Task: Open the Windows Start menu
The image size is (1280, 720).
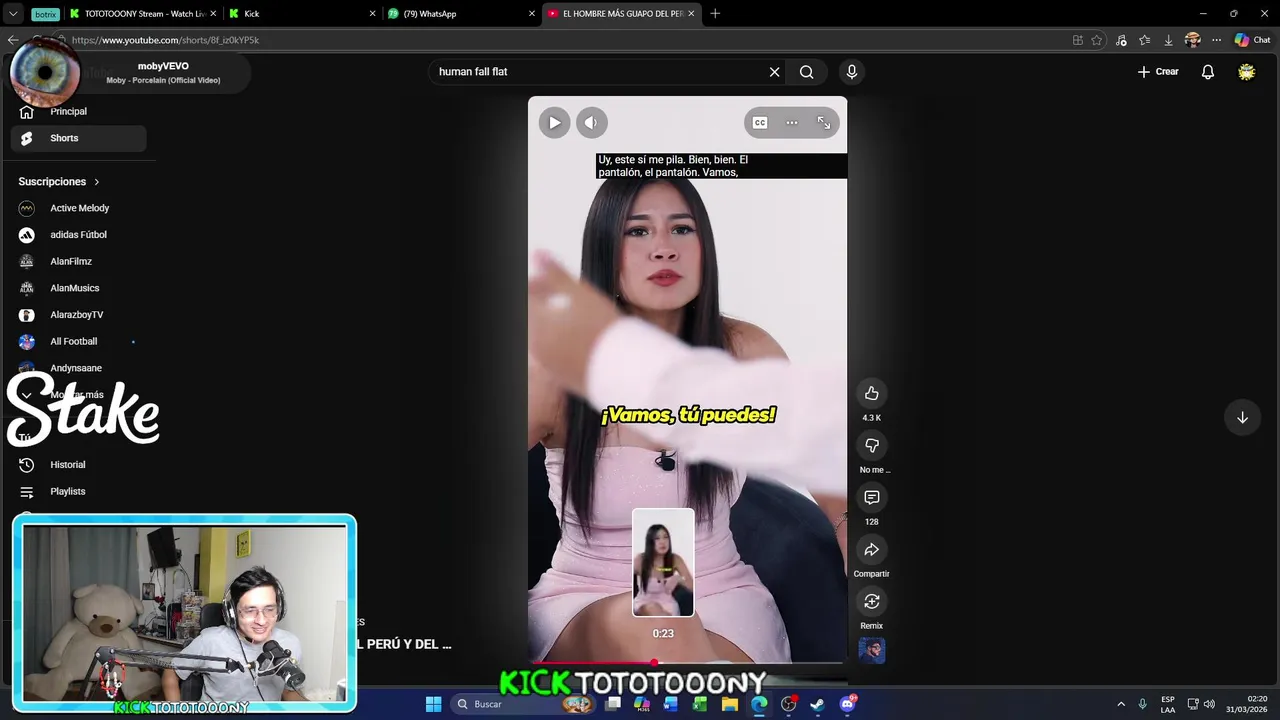Action: [x=433, y=704]
